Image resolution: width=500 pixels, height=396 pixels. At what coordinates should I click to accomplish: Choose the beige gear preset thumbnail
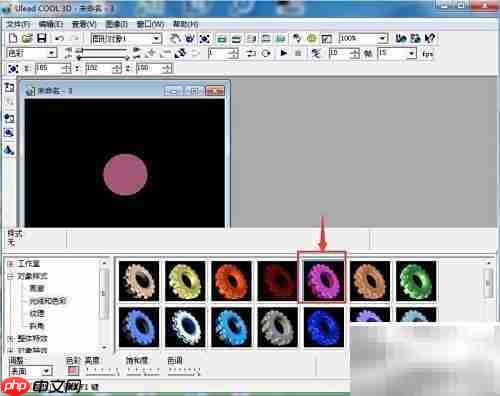click(139, 281)
